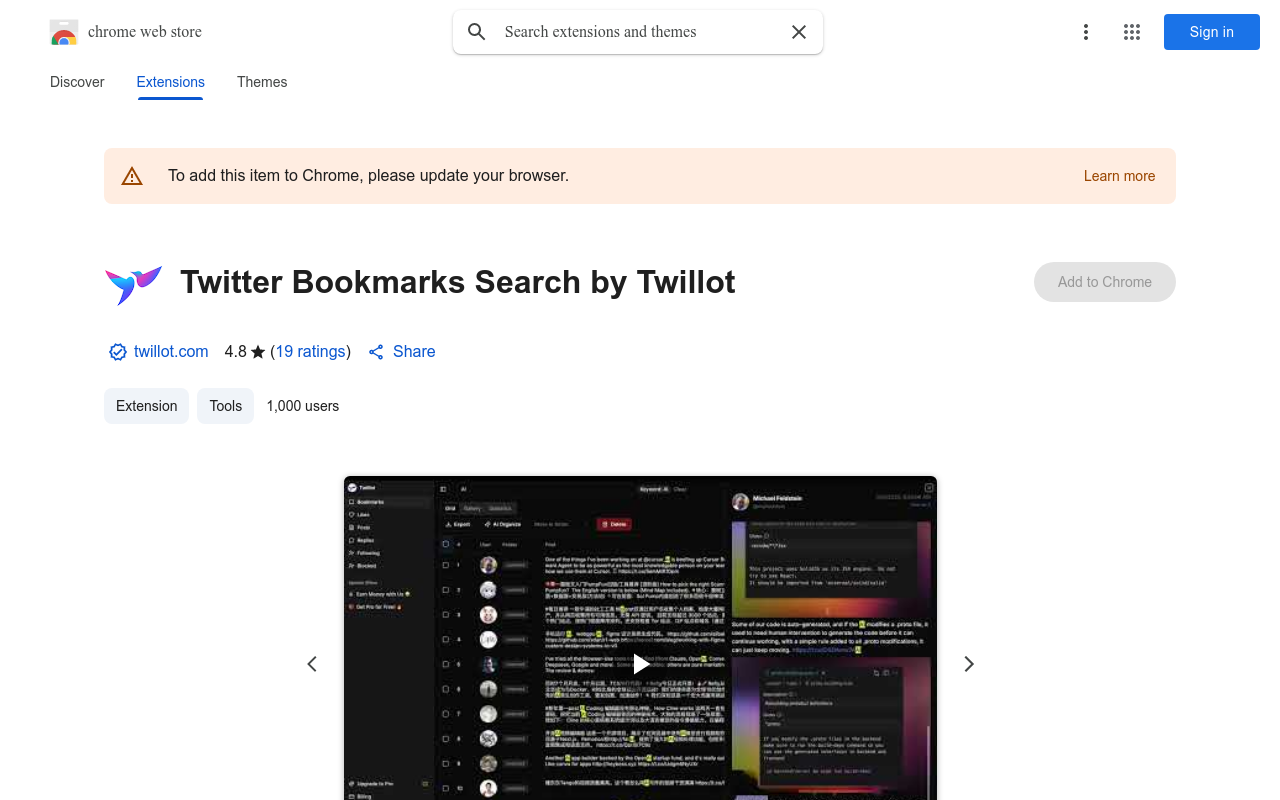Click the disabled Add to Chrome button
The height and width of the screenshot is (800, 1280).
[x=1105, y=282]
